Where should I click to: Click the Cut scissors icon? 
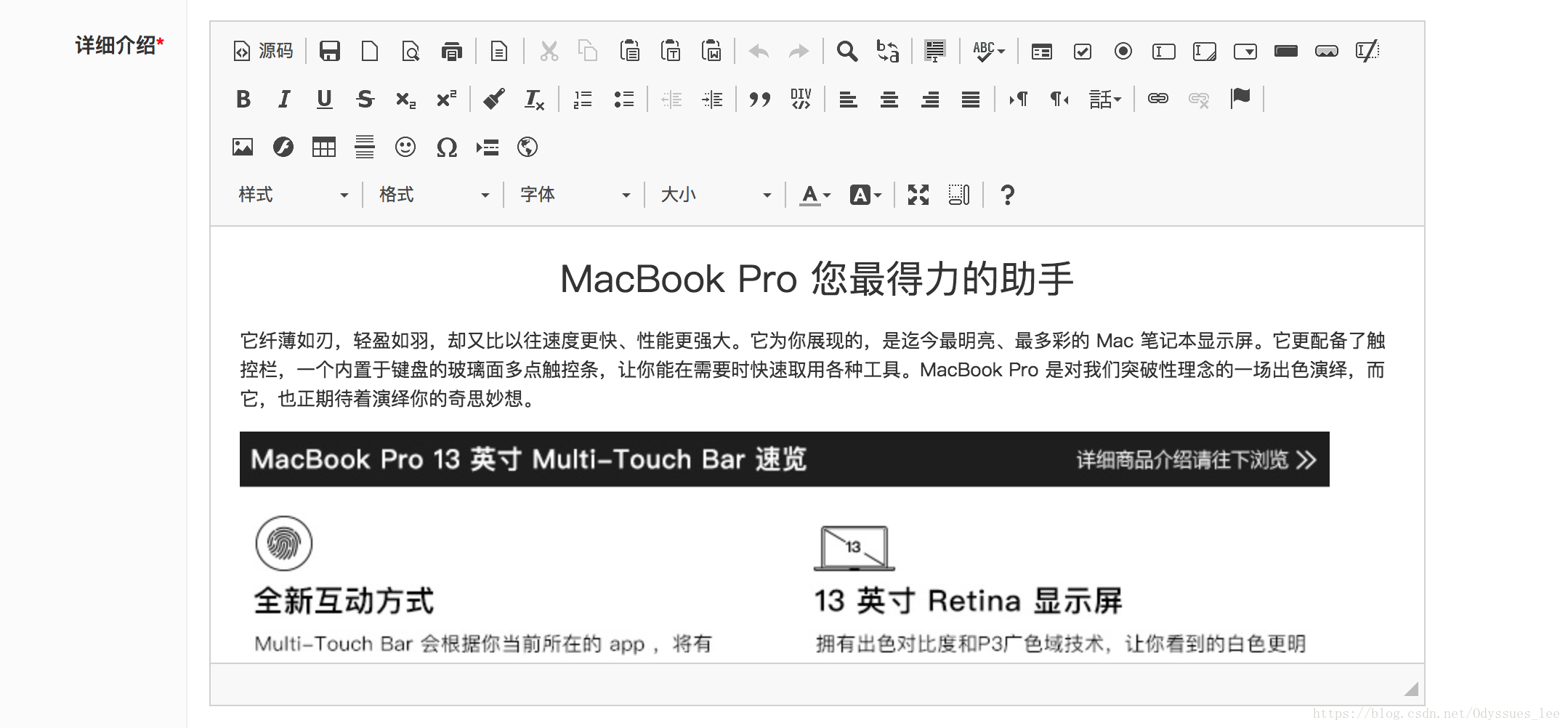tap(549, 51)
